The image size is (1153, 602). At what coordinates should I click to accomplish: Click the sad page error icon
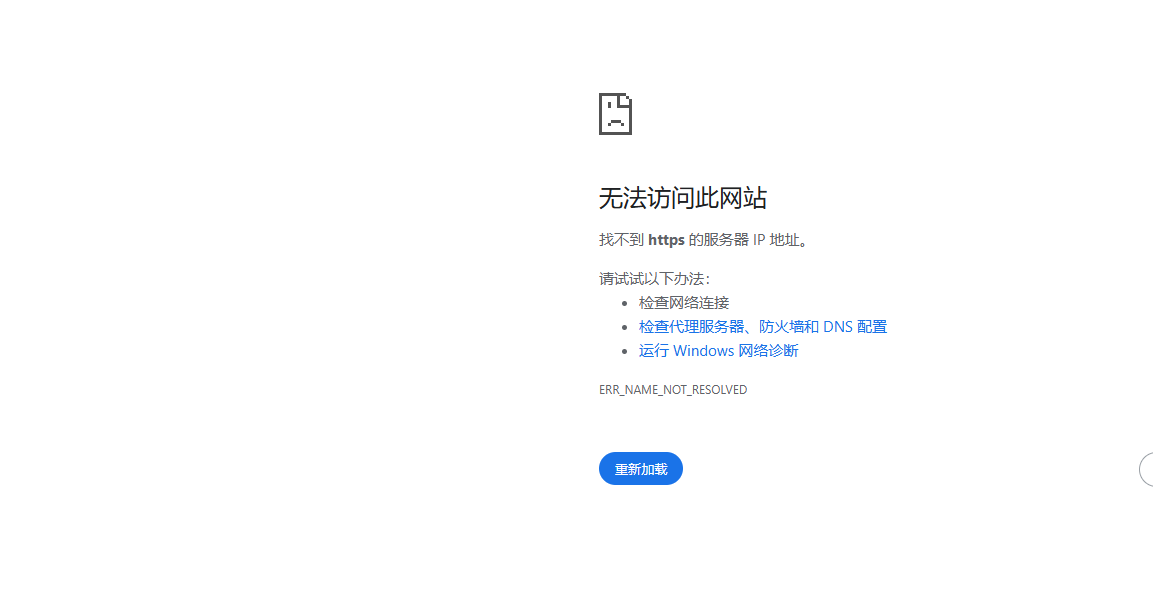615,114
